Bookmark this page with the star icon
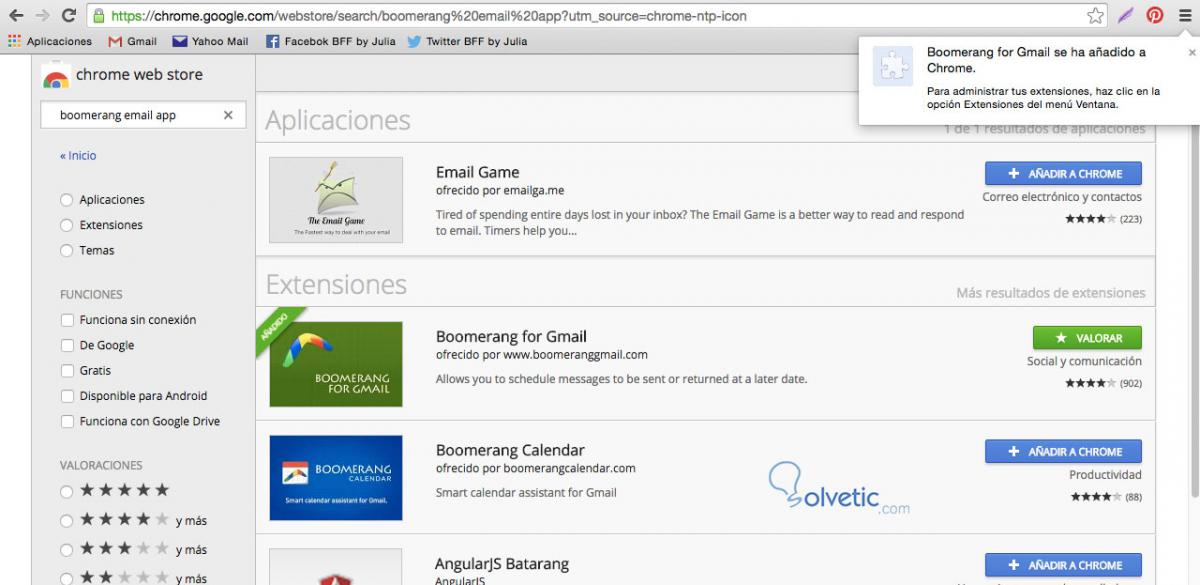Viewport: 1200px width, 585px height. 1095,16
